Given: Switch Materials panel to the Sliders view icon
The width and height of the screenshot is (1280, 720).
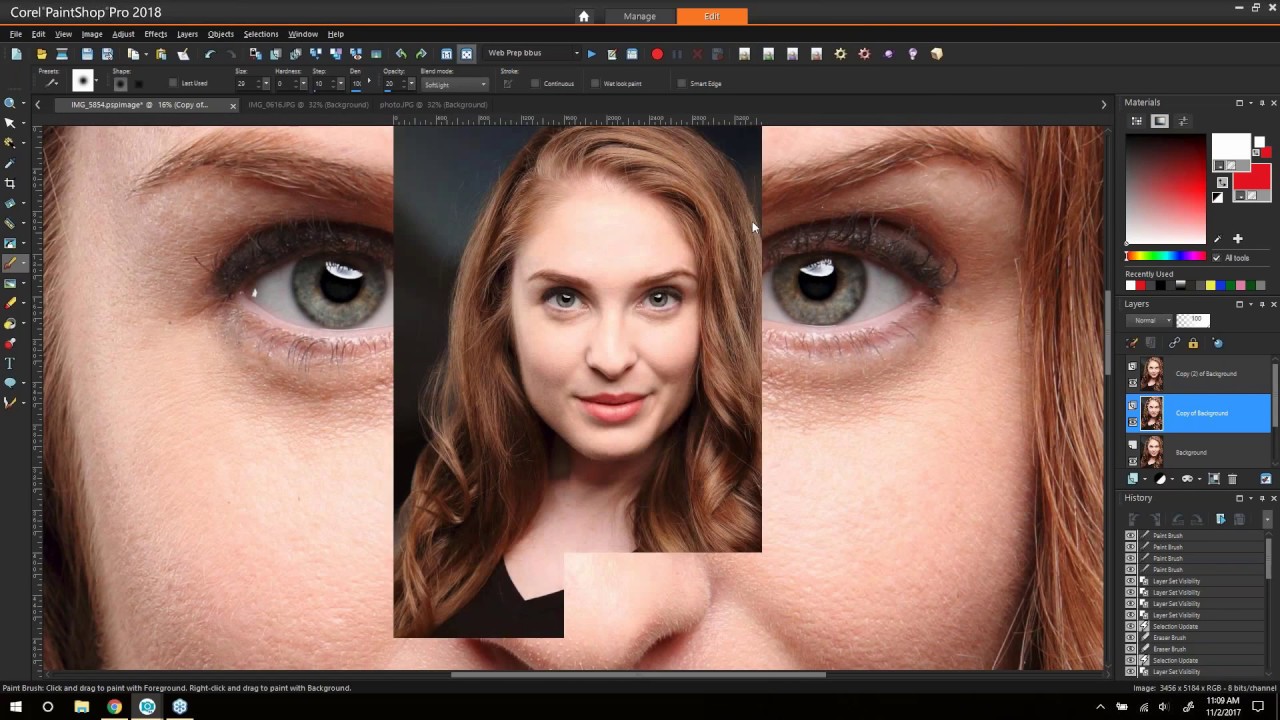Looking at the screenshot, I should tap(1183, 121).
